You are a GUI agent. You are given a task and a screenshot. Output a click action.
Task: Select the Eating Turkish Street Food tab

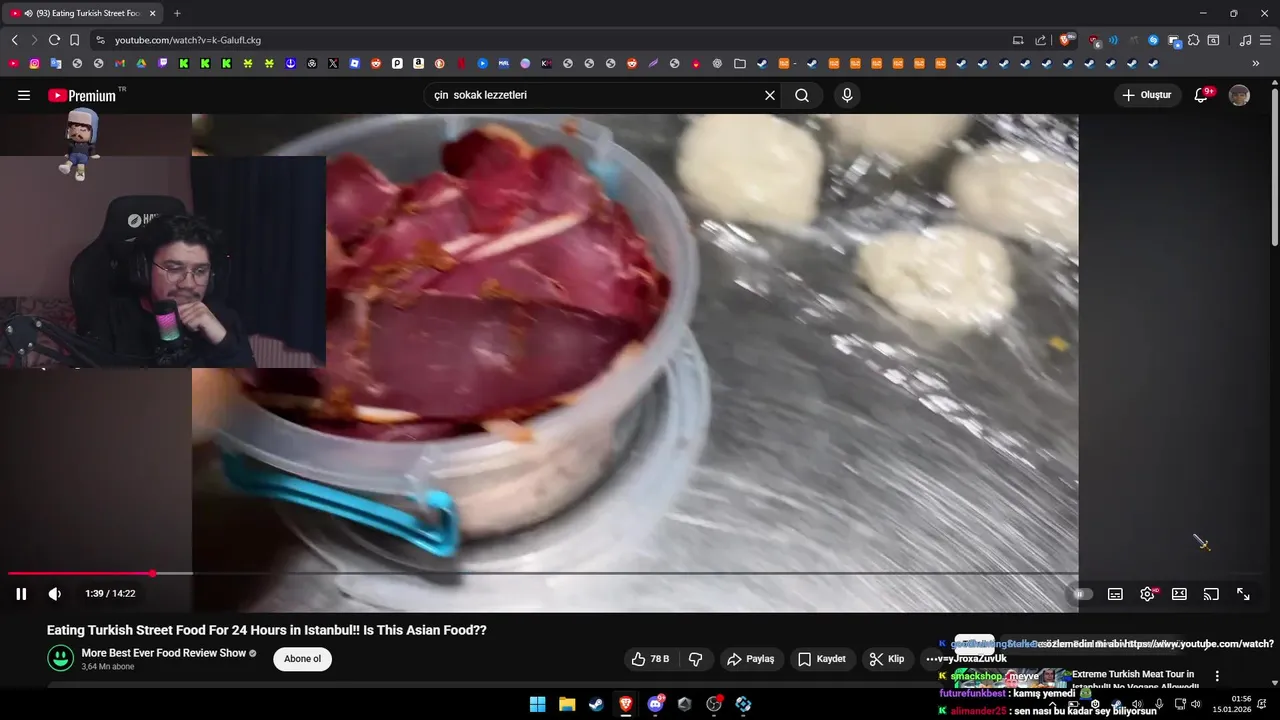coord(84,13)
